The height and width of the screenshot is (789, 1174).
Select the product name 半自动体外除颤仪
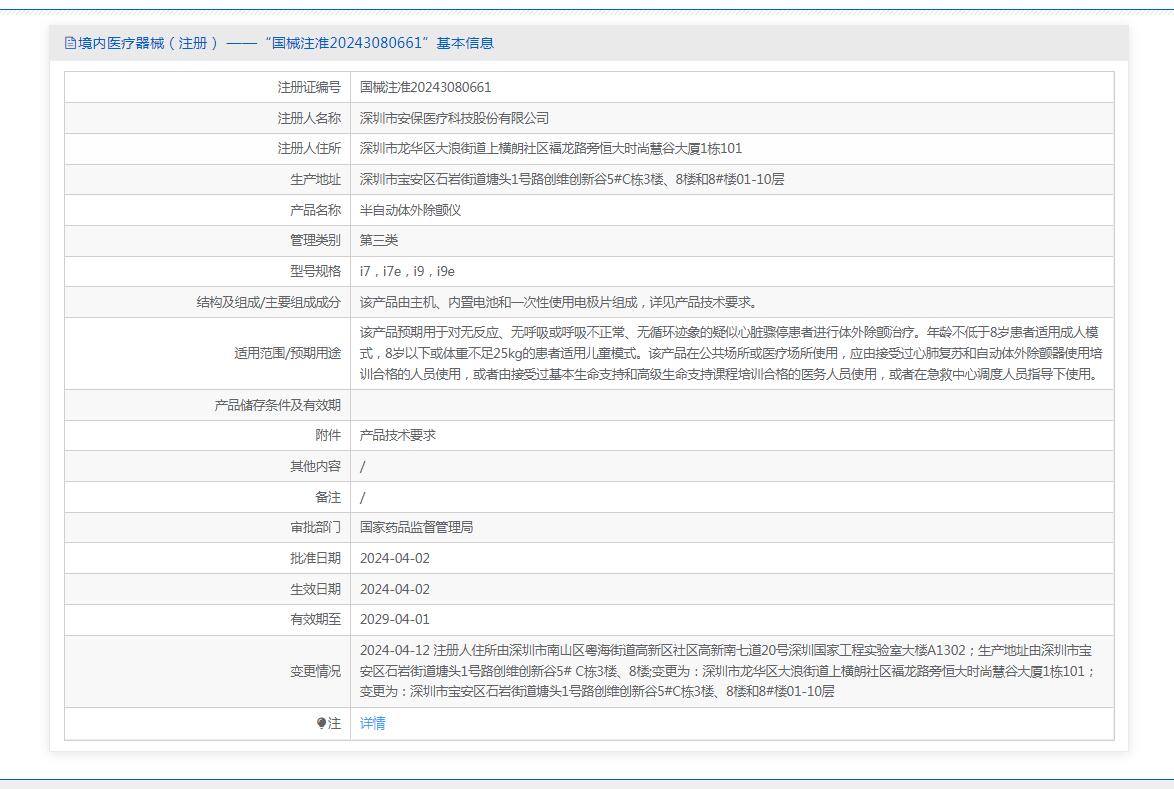click(x=410, y=211)
